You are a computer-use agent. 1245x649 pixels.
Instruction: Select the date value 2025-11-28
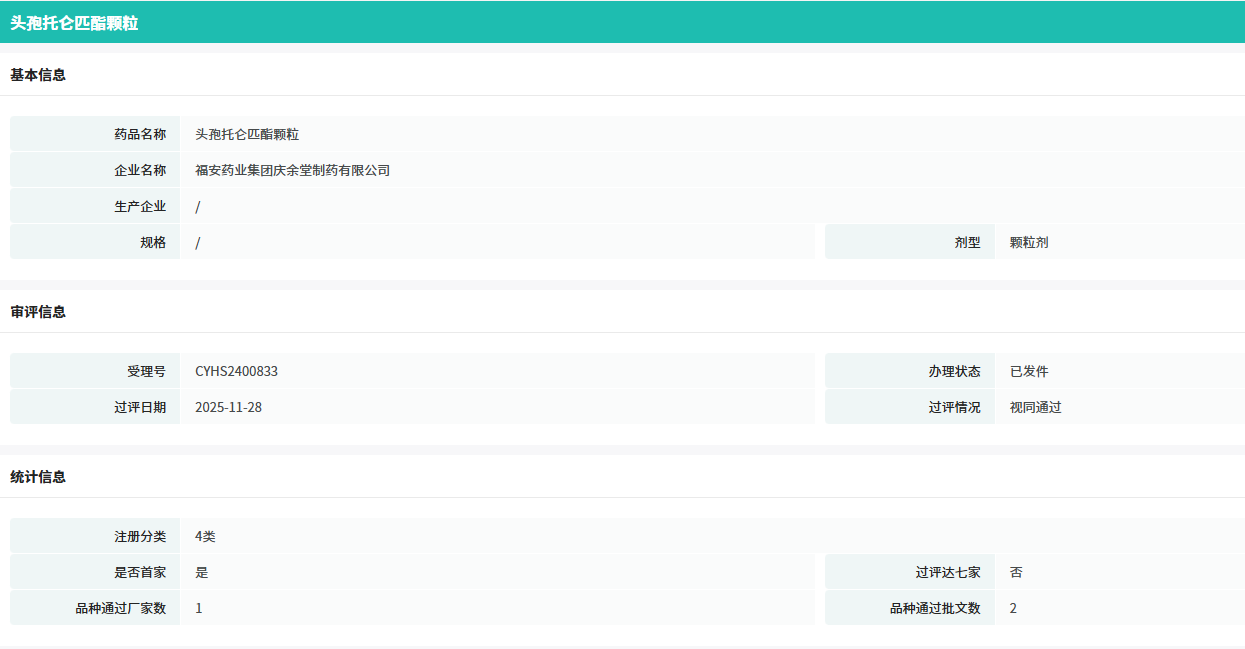(229, 407)
